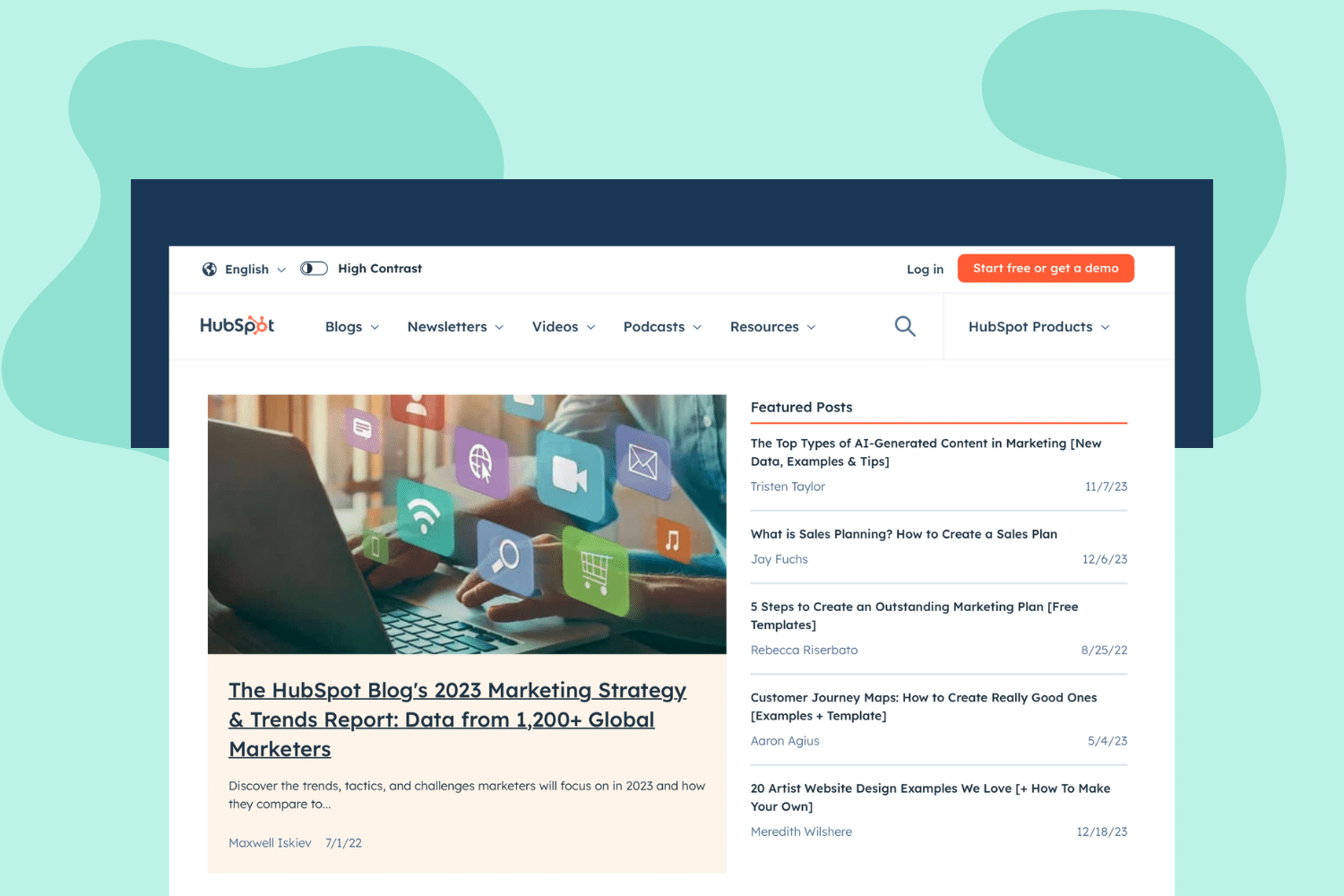Screen dimensions: 1344x896
Task: Click the search magnifying glass icon
Action: coord(905,326)
